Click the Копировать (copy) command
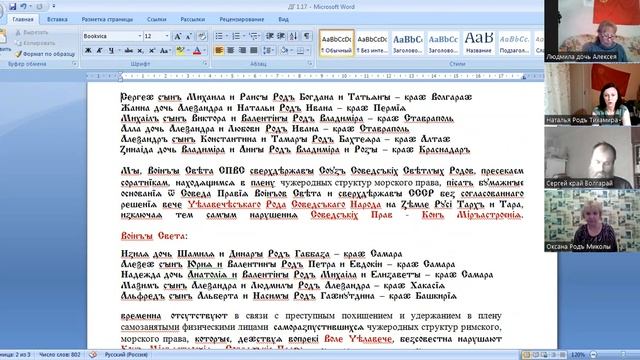640x360 pixels. tap(35, 43)
